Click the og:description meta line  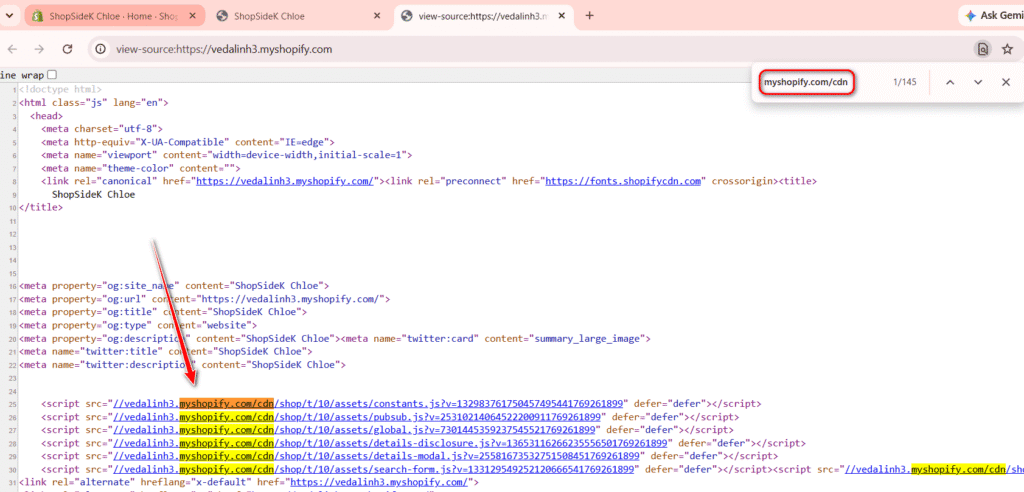(x=177, y=338)
